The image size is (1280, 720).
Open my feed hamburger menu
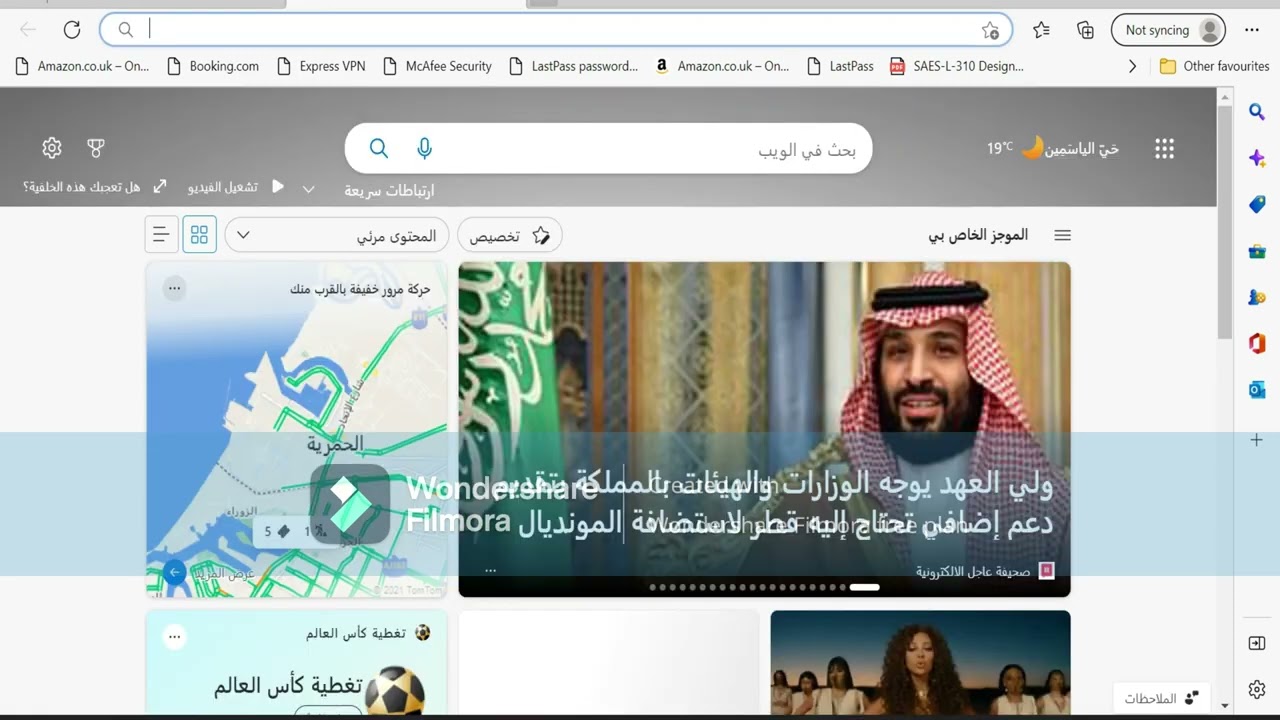point(1062,236)
